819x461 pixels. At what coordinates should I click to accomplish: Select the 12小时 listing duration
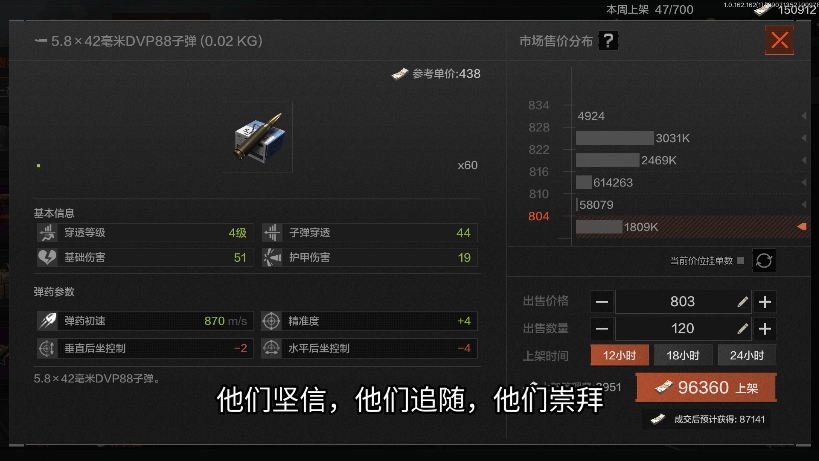[619, 356]
